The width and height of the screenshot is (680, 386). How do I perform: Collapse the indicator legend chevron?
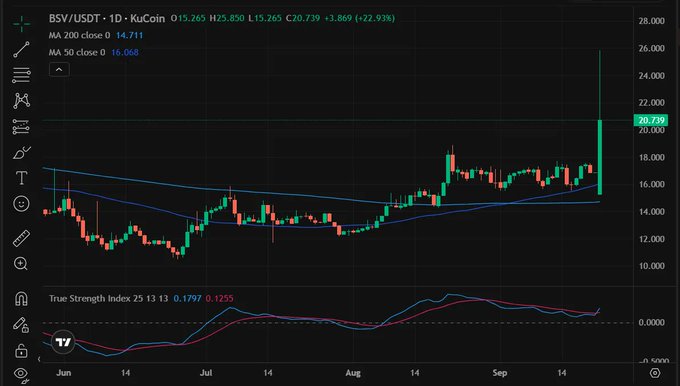tap(59, 69)
